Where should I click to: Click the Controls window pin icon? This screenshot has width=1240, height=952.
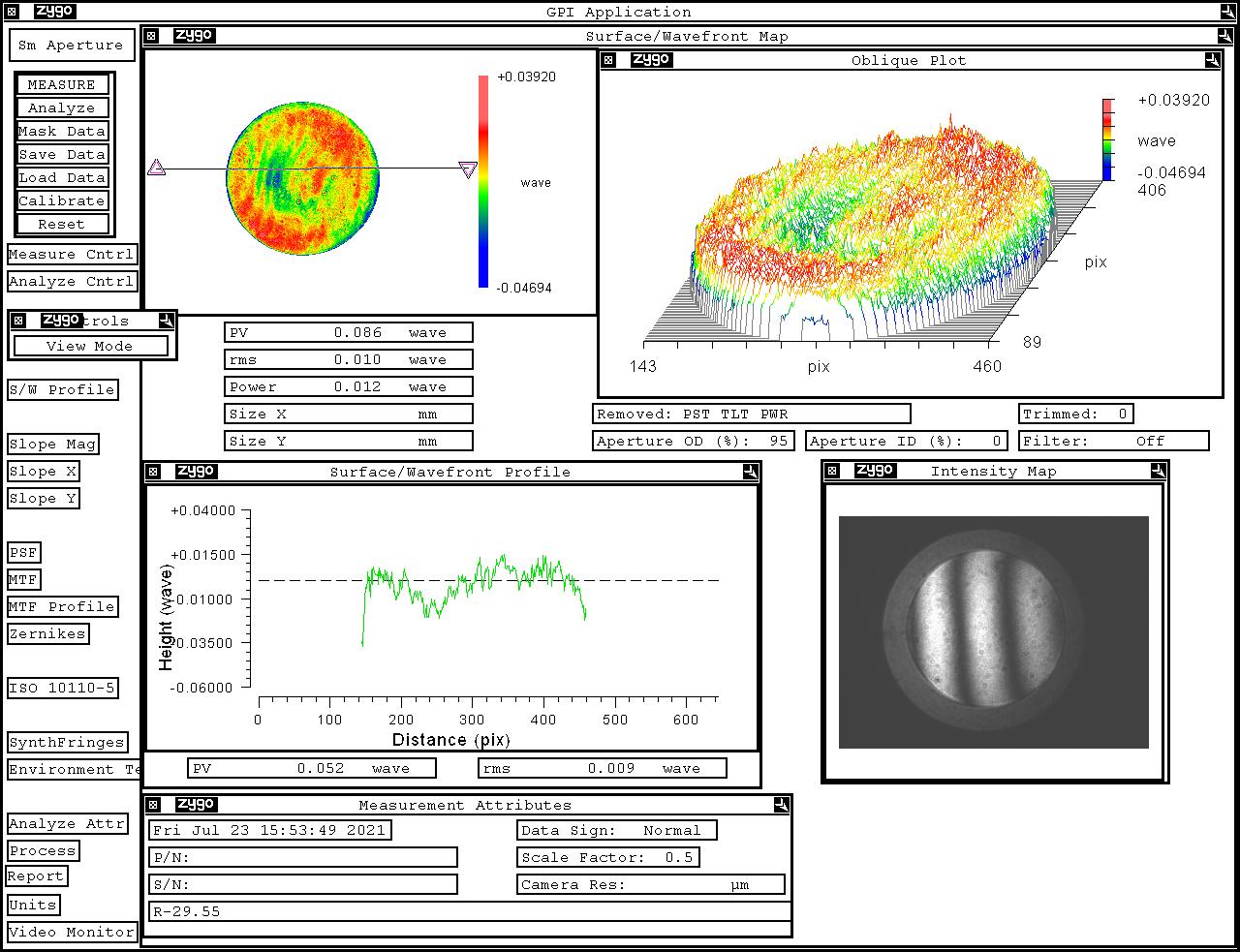(167, 321)
